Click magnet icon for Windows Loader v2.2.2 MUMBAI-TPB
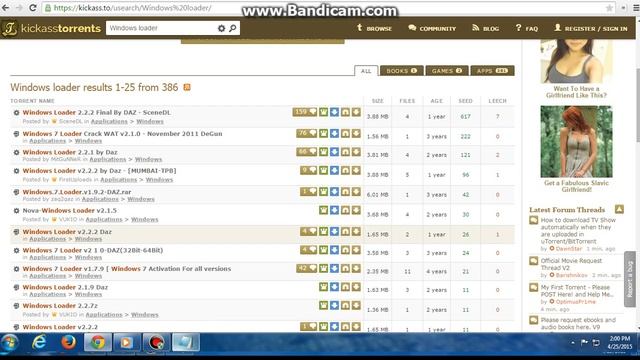640x360 pixels. pyautogui.click(x=345, y=170)
